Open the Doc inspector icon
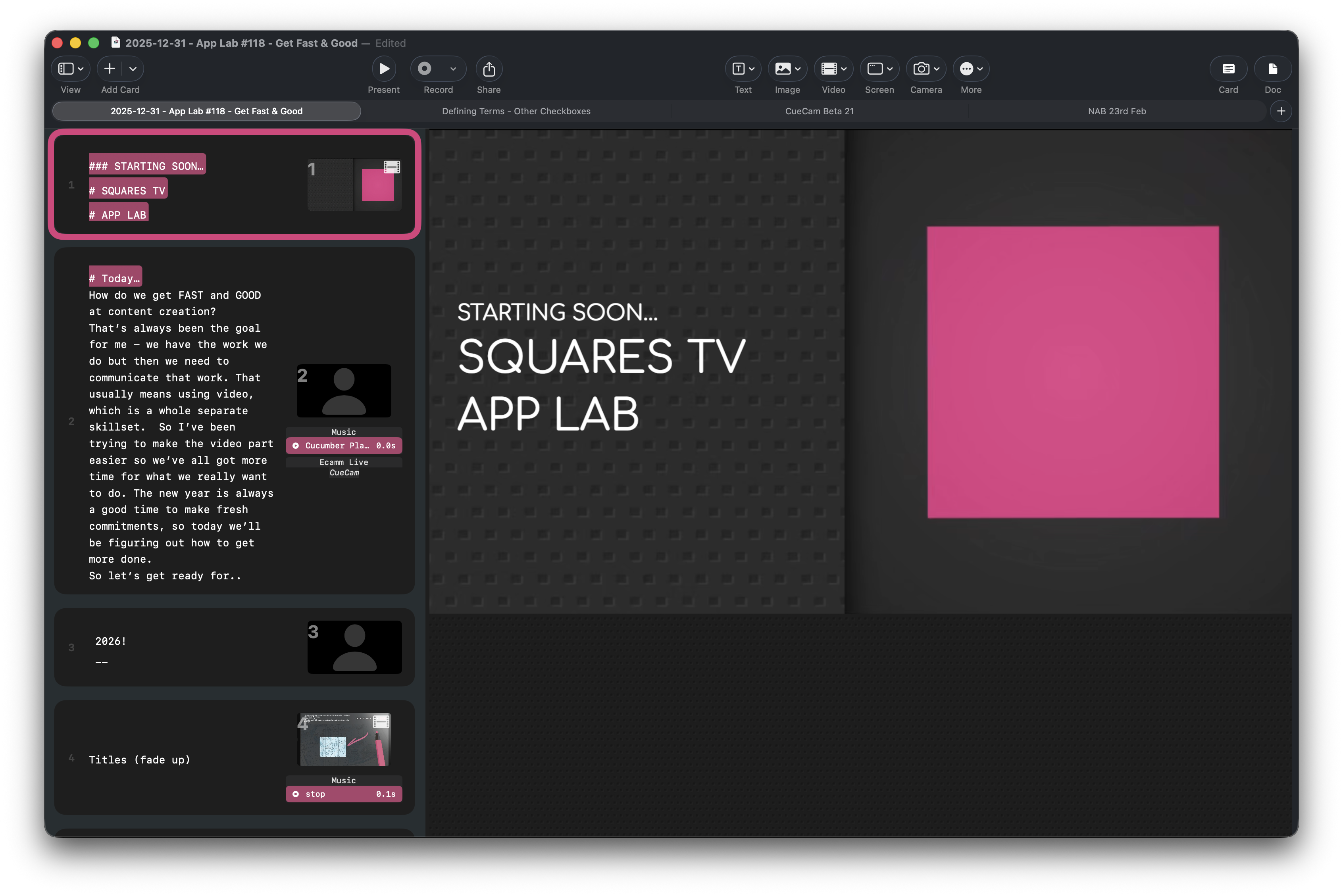The width and height of the screenshot is (1343, 896). [1273, 69]
